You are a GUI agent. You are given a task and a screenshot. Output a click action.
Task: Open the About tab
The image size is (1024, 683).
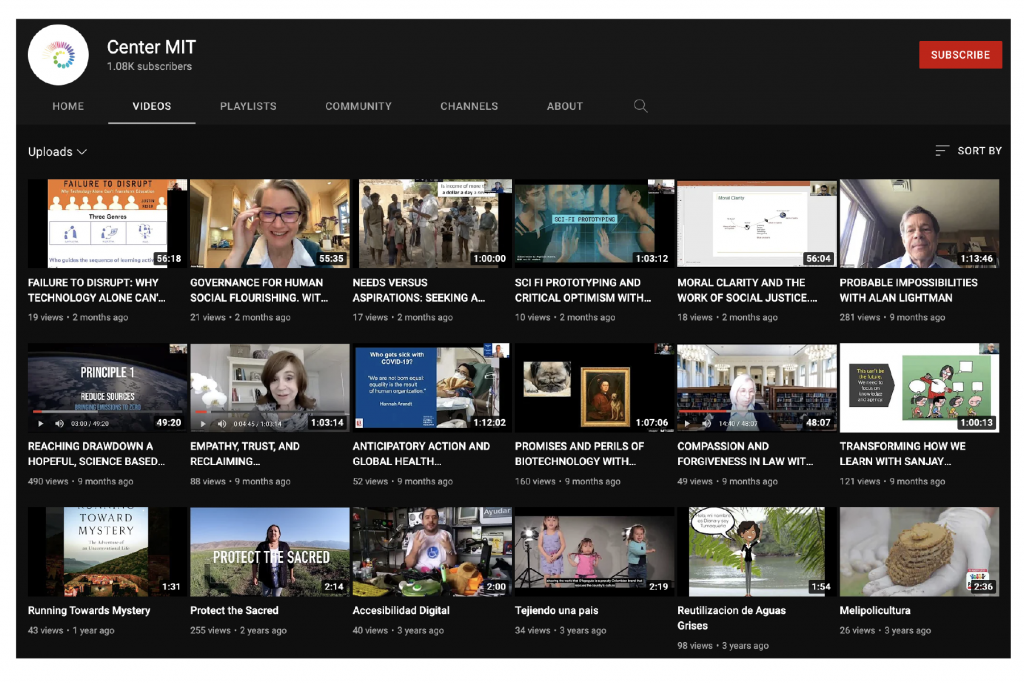click(x=564, y=106)
